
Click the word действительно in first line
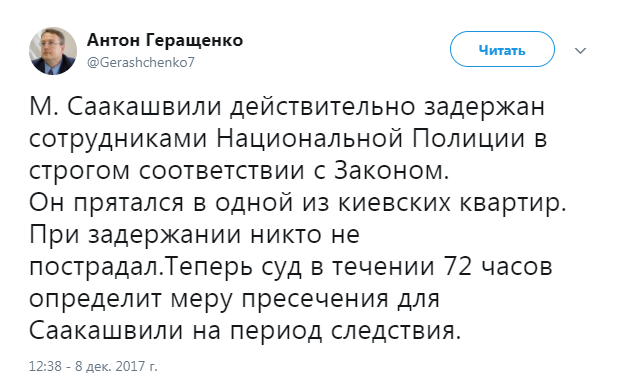coord(322,108)
